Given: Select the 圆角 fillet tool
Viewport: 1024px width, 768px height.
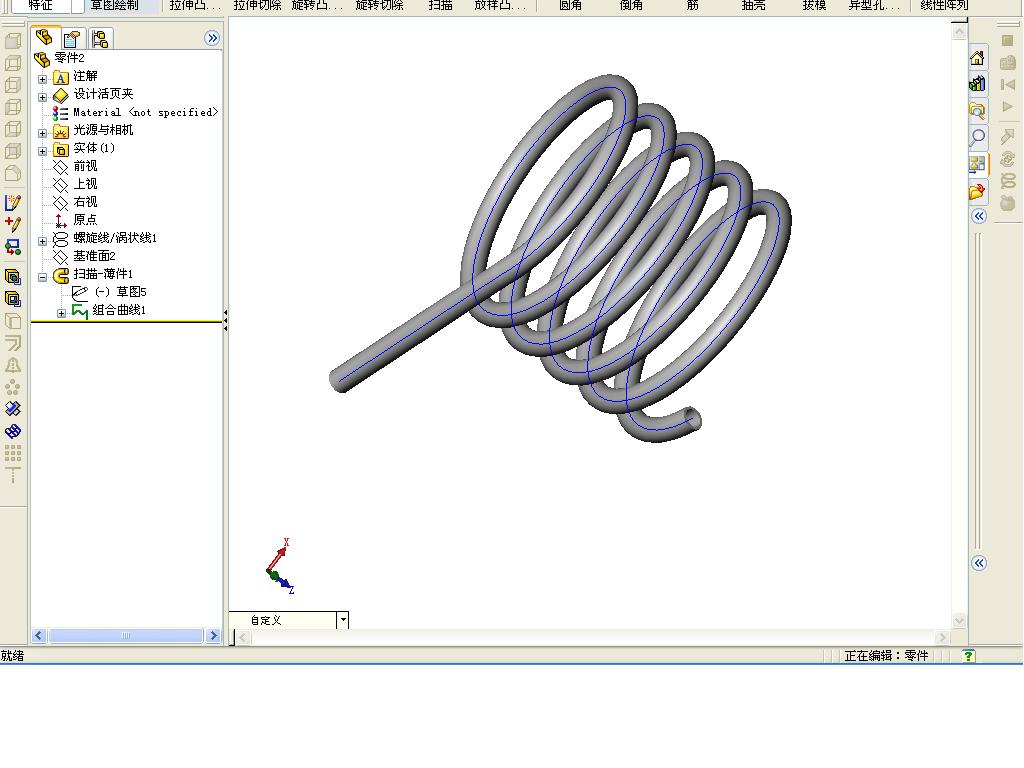Looking at the screenshot, I should click(570, 6).
